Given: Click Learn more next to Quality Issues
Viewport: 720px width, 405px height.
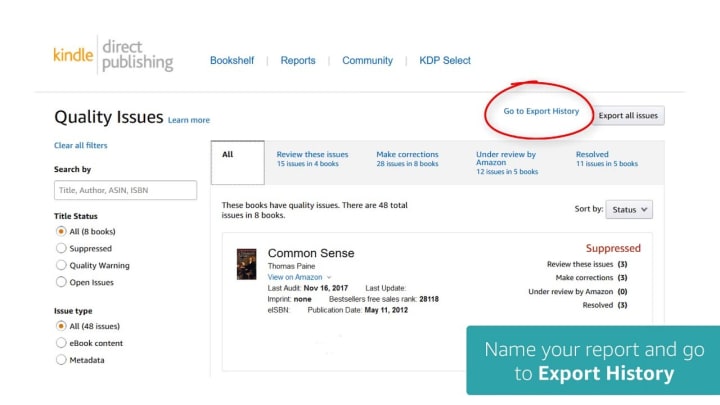Looking at the screenshot, I should point(189,120).
